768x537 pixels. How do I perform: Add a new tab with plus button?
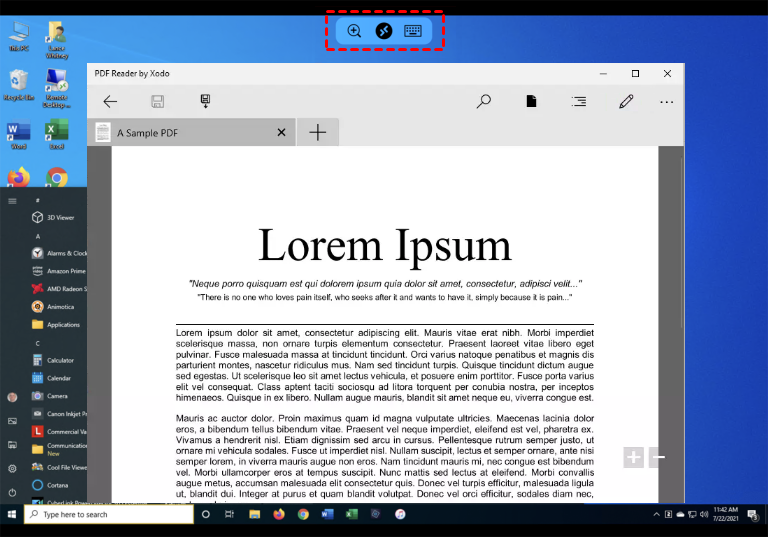(x=317, y=132)
